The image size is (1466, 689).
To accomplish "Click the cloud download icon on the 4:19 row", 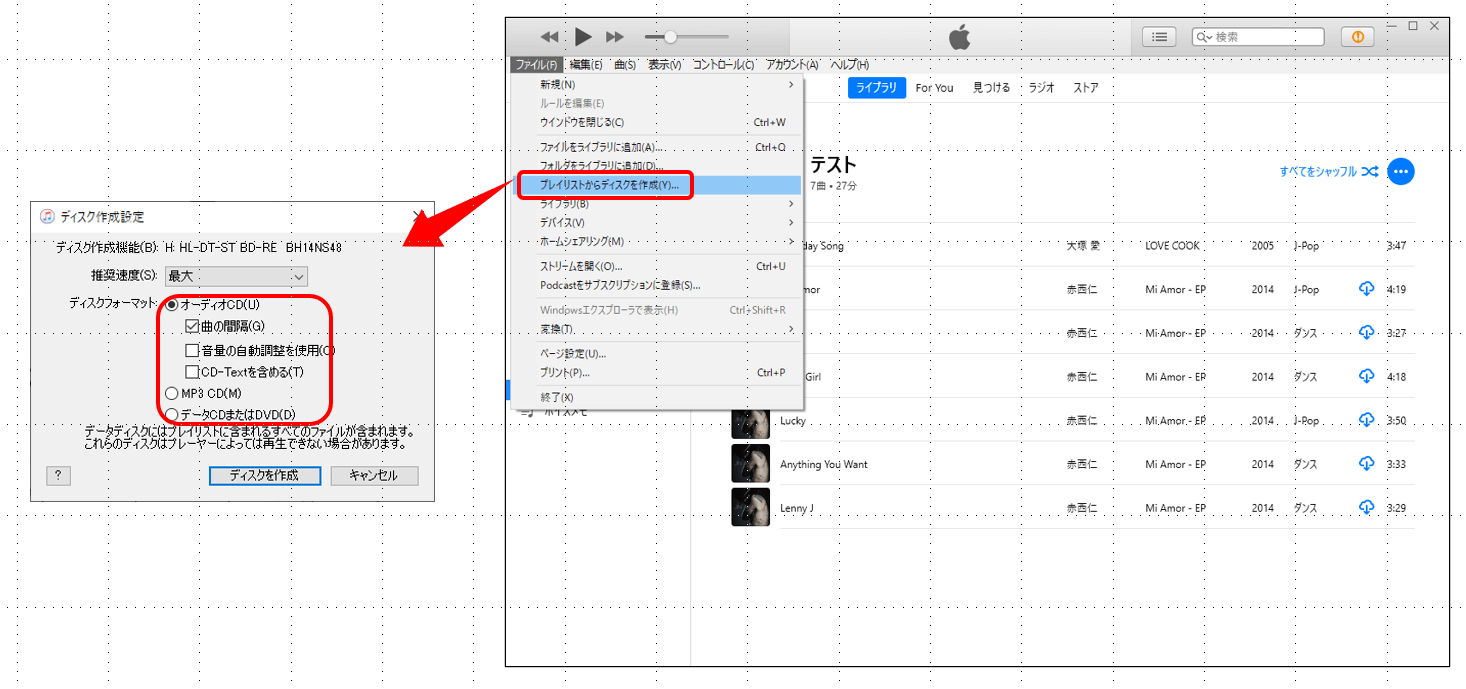I will 1366,289.
